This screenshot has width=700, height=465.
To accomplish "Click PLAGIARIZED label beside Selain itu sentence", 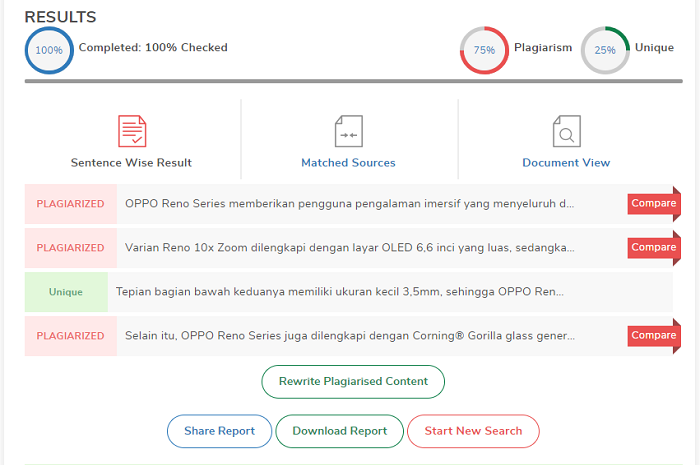I will 71,336.
